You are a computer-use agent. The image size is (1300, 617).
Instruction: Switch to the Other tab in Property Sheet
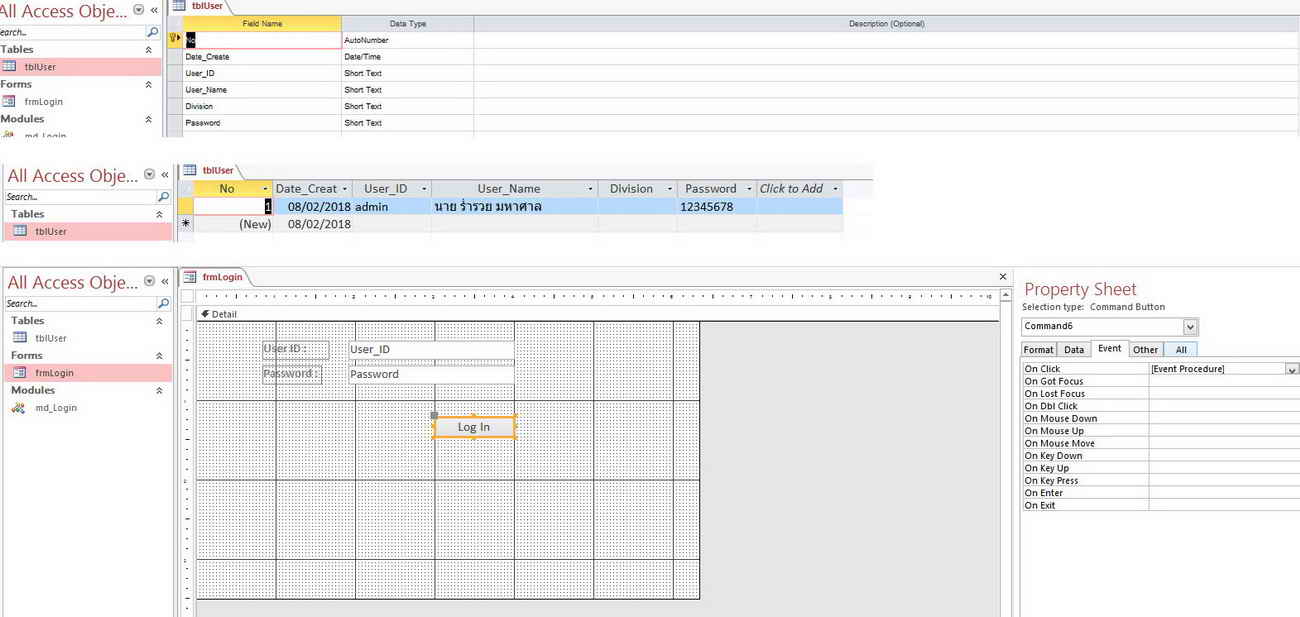click(1146, 349)
